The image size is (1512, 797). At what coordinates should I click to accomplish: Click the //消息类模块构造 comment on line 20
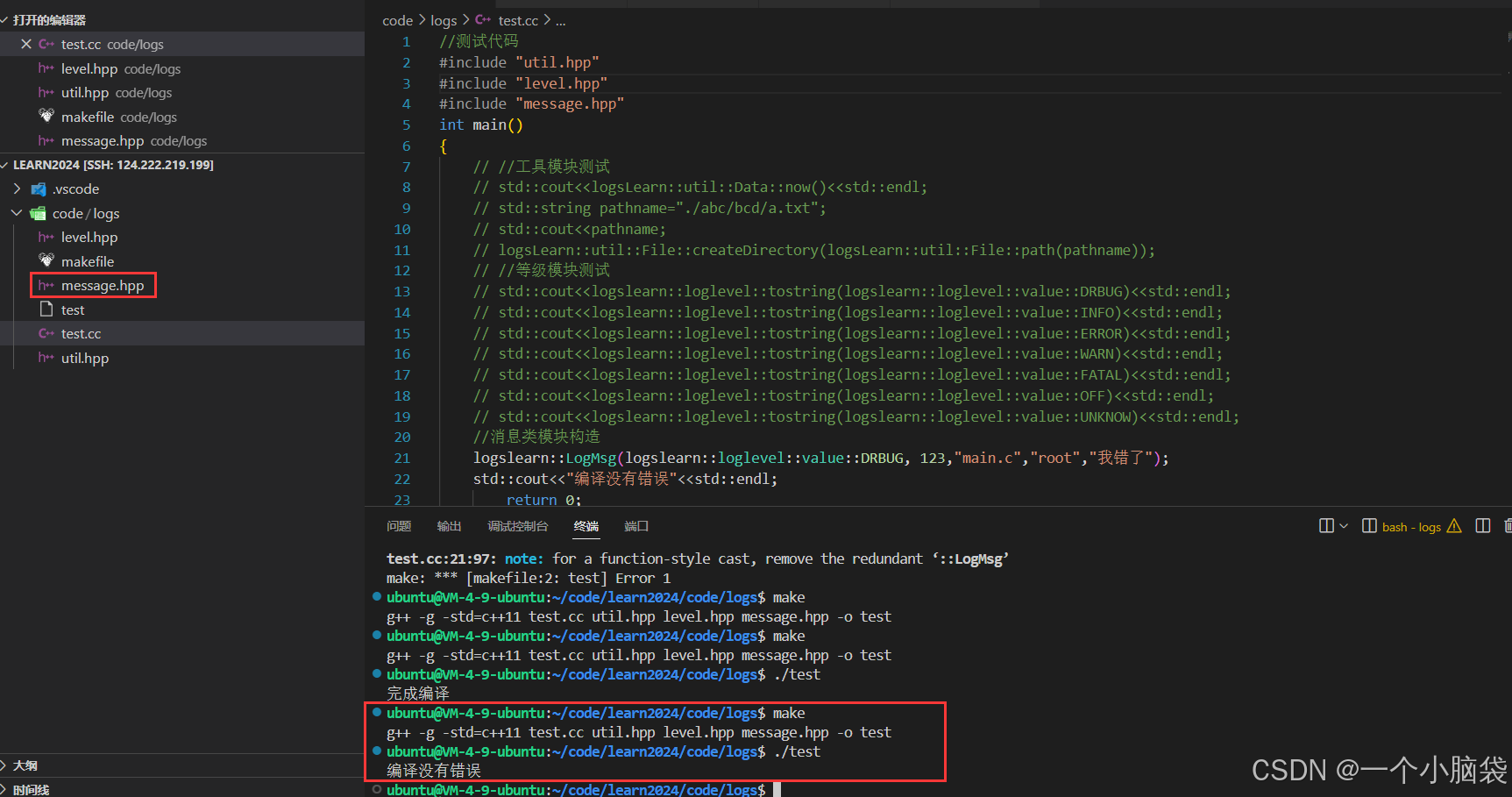[x=536, y=437]
